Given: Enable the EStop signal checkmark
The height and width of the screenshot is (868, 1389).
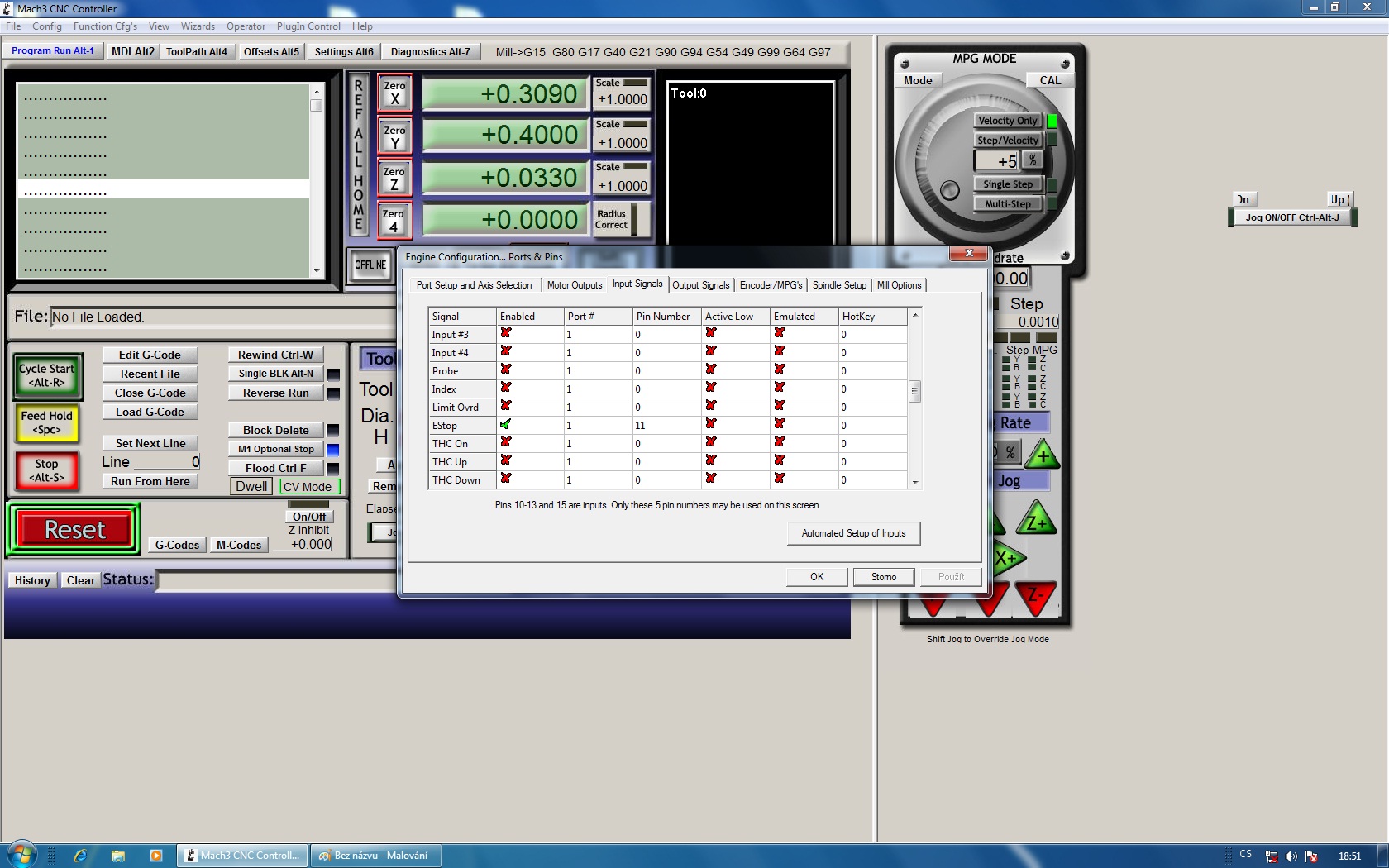Looking at the screenshot, I should [505, 425].
